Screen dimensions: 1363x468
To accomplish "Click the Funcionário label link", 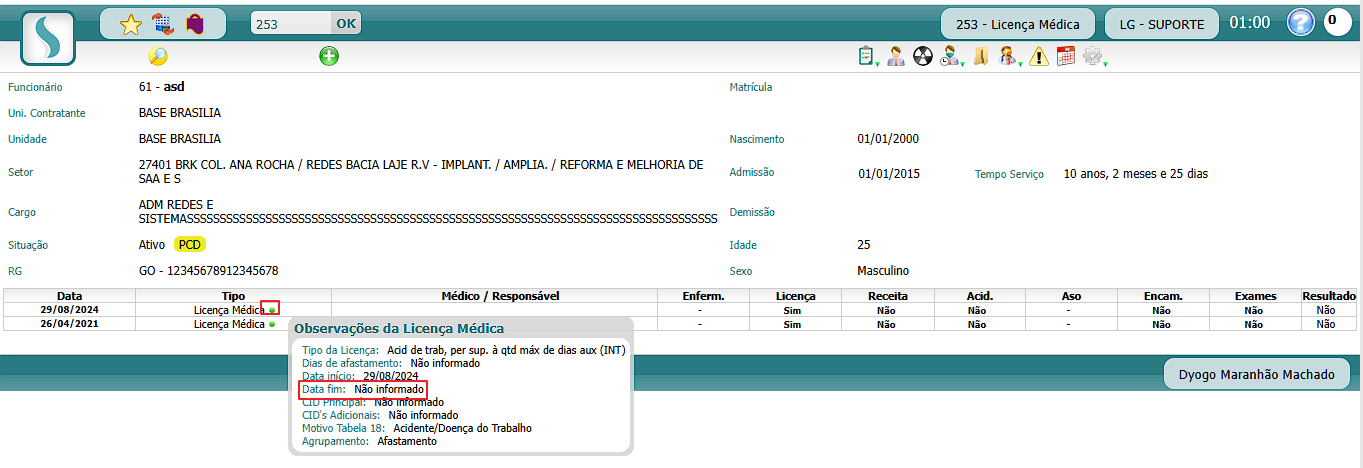I will click(x=36, y=87).
